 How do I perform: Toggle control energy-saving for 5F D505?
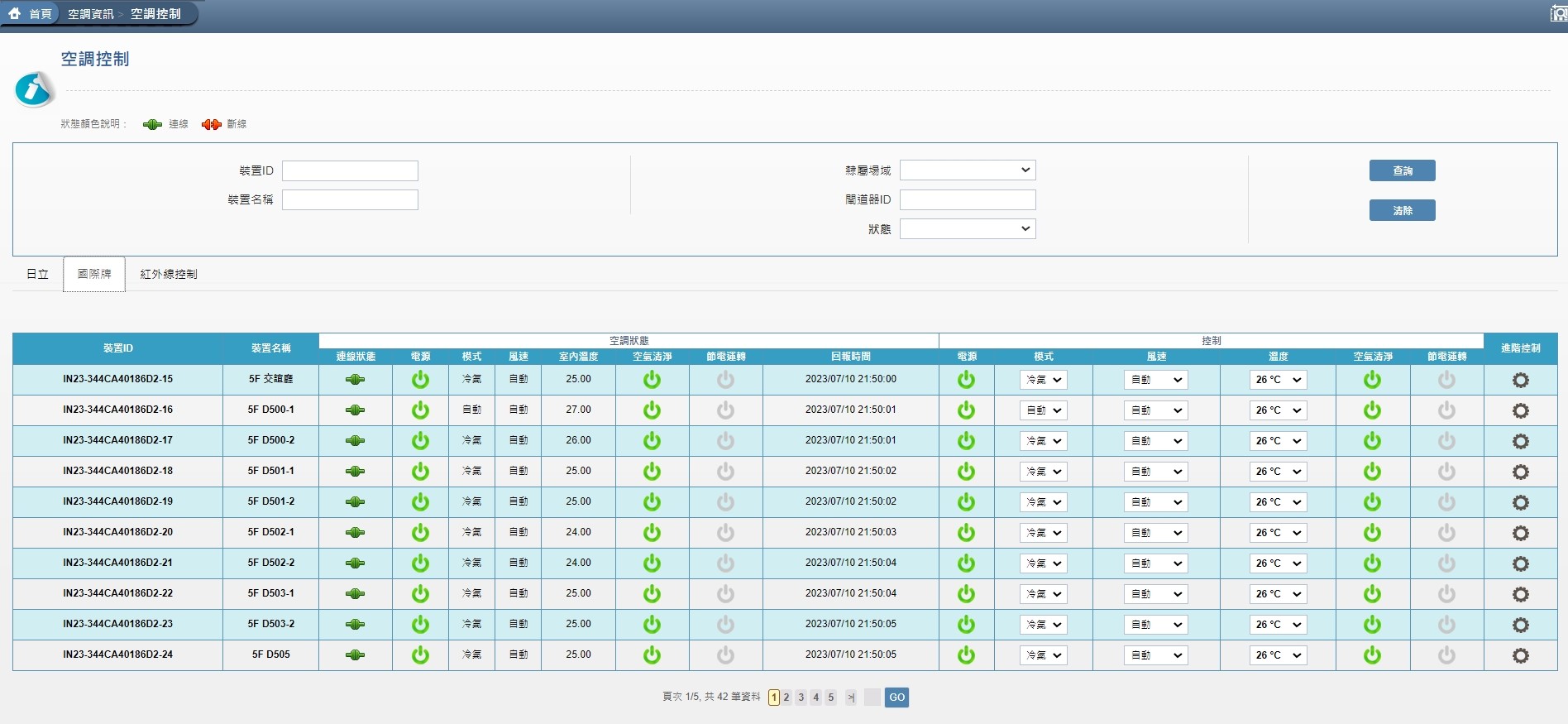click(1446, 655)
